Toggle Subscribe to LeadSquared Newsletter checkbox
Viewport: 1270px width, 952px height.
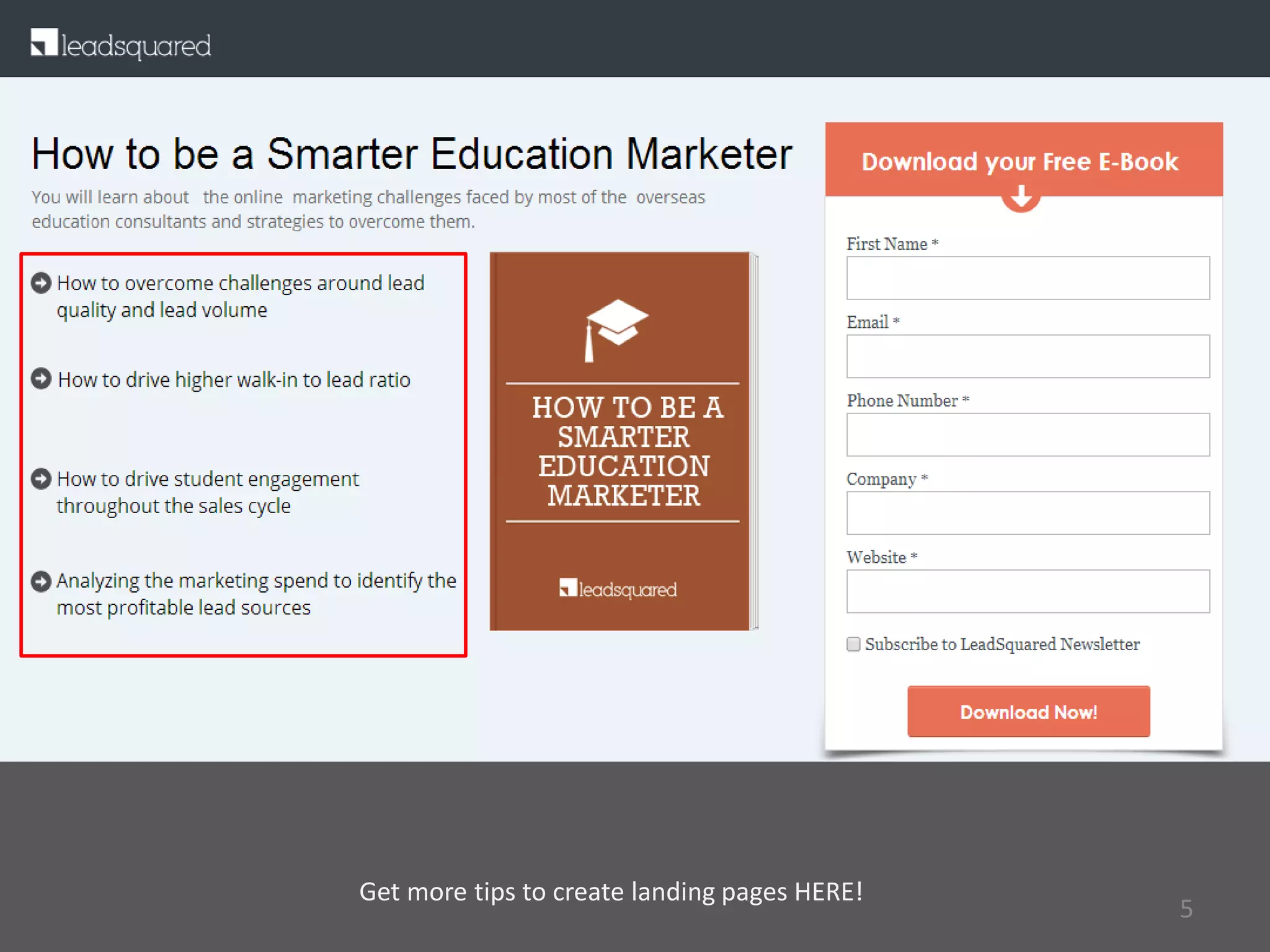point(853,645)
